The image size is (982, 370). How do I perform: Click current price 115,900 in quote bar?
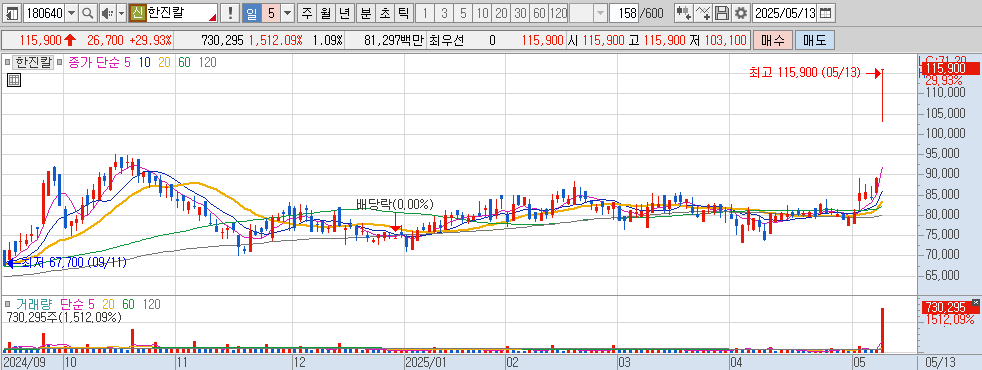tap(40, 41)
